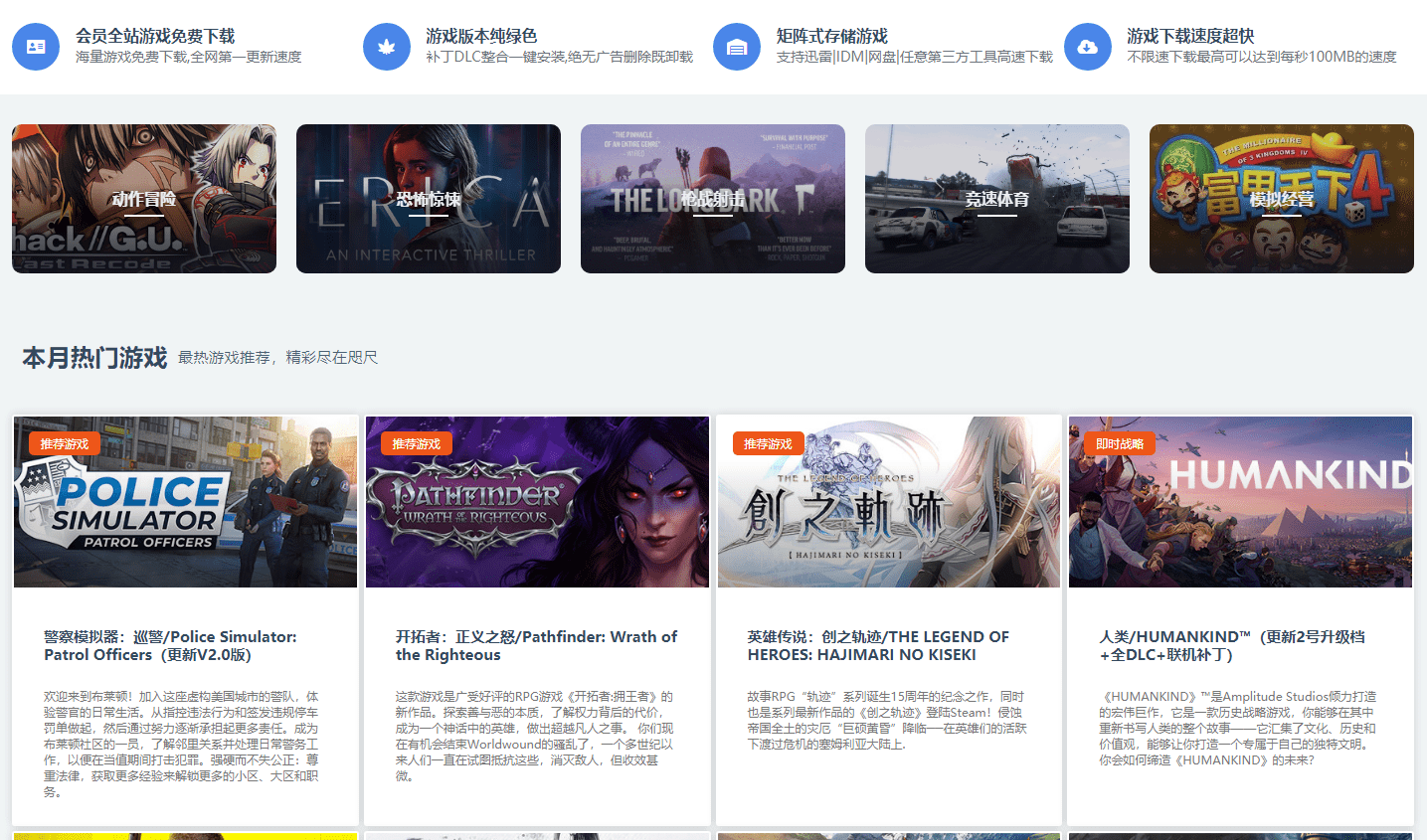Image resolution: width=1427 pixels, height=840 pixels.
Task: Click the orange 推荐游戏 badge on Police Simulator
Action: coord(65,443)
